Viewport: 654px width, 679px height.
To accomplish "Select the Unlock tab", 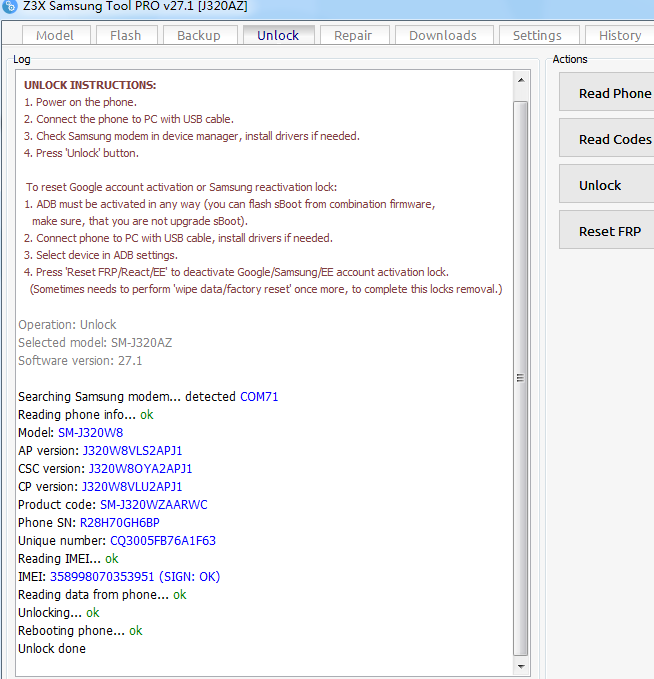I will (278, 35).
